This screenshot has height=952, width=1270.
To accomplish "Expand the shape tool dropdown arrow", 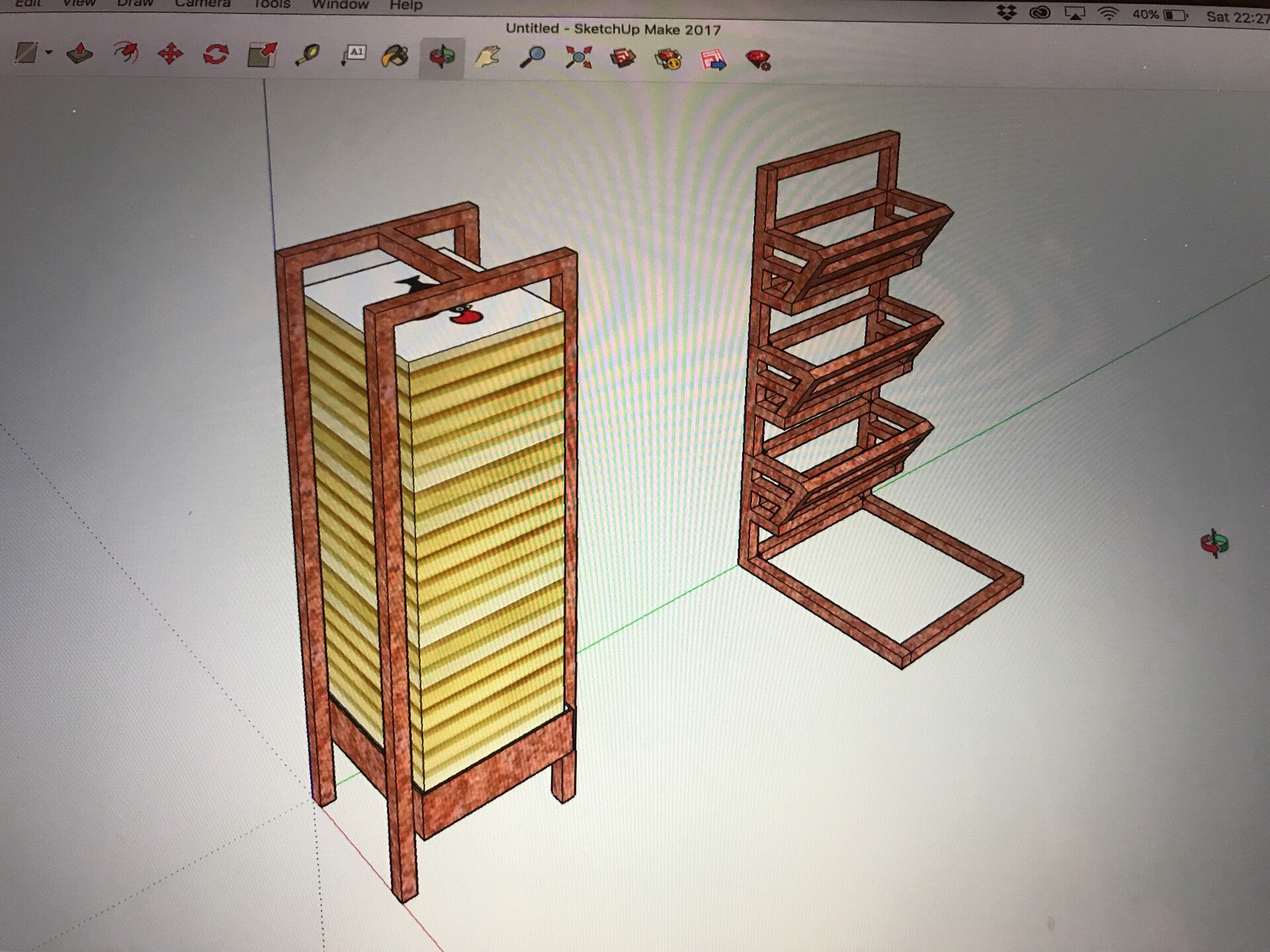I will 49,52.
